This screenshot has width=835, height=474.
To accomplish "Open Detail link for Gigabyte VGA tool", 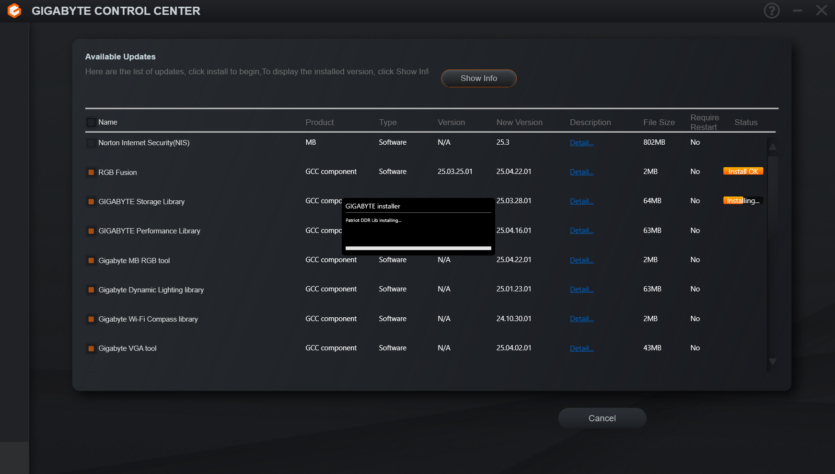I will tap(581, 348).
